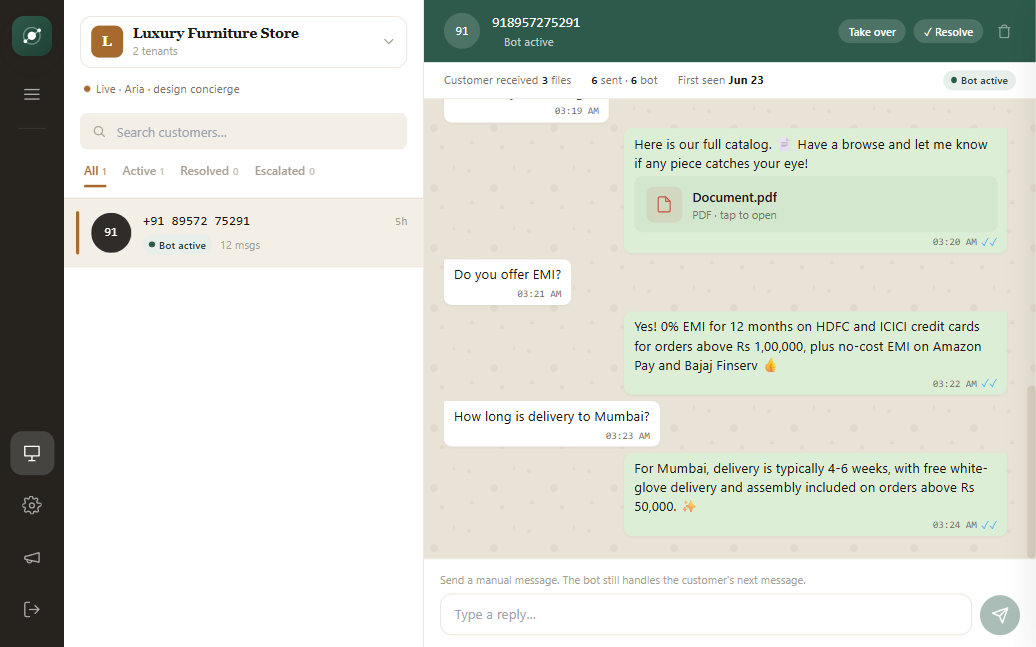Click 'Live · Aria · design concierge' status
Viewport: 1036px width, 647px height.
tap(162, 89)
